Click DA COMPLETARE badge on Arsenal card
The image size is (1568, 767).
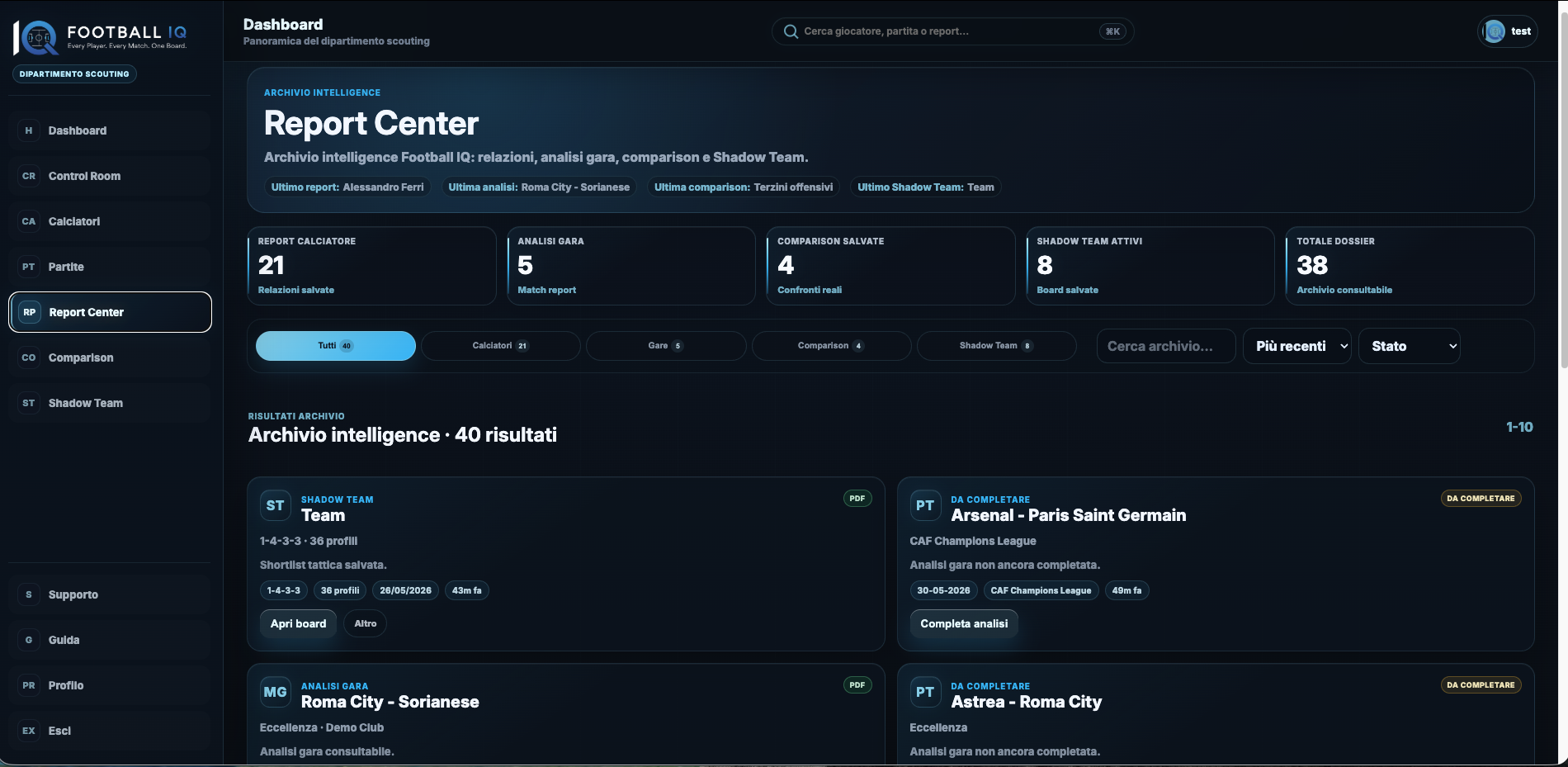tap(1481, 499)
